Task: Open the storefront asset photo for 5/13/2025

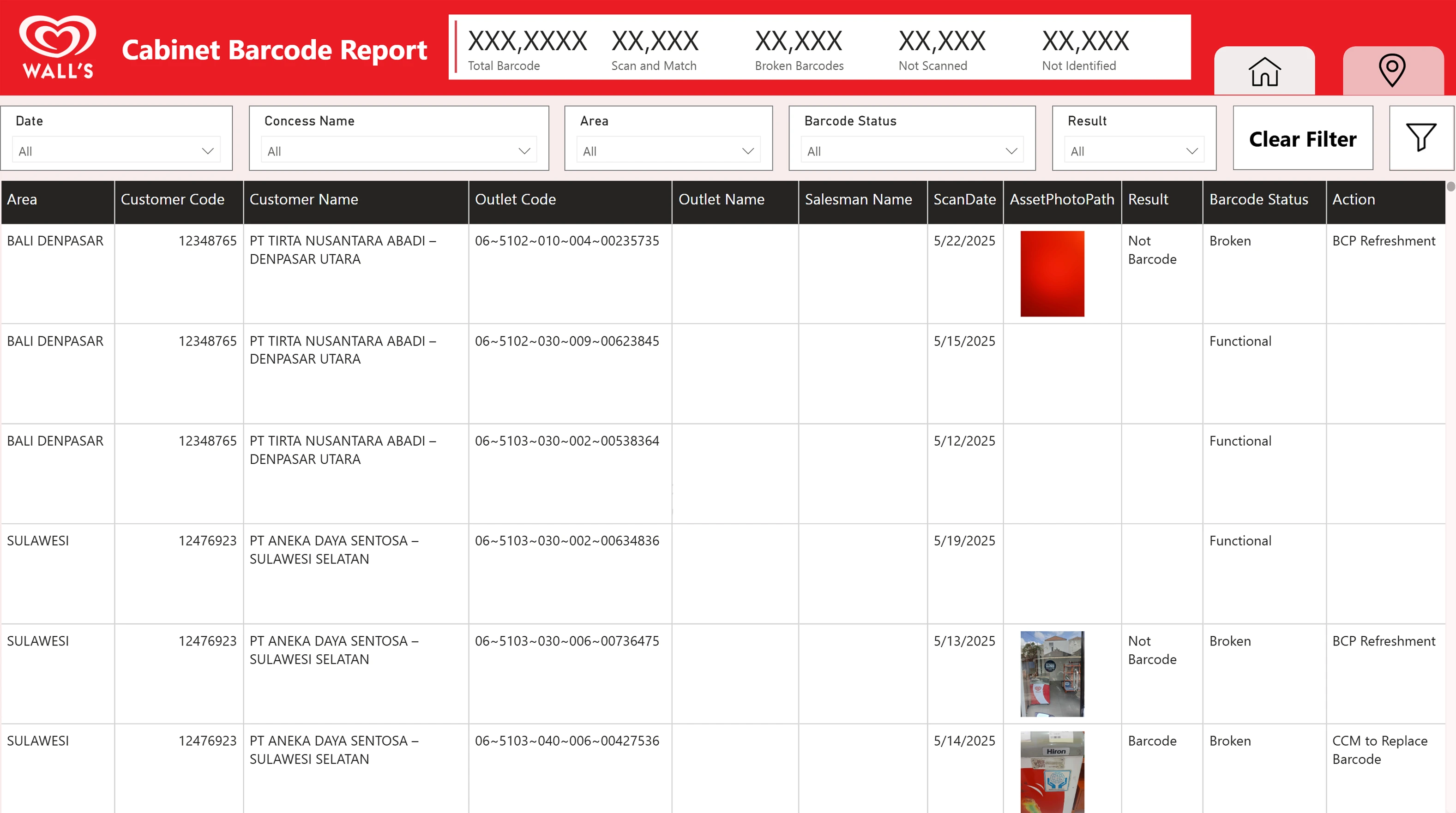Action: click(1052, 674)
